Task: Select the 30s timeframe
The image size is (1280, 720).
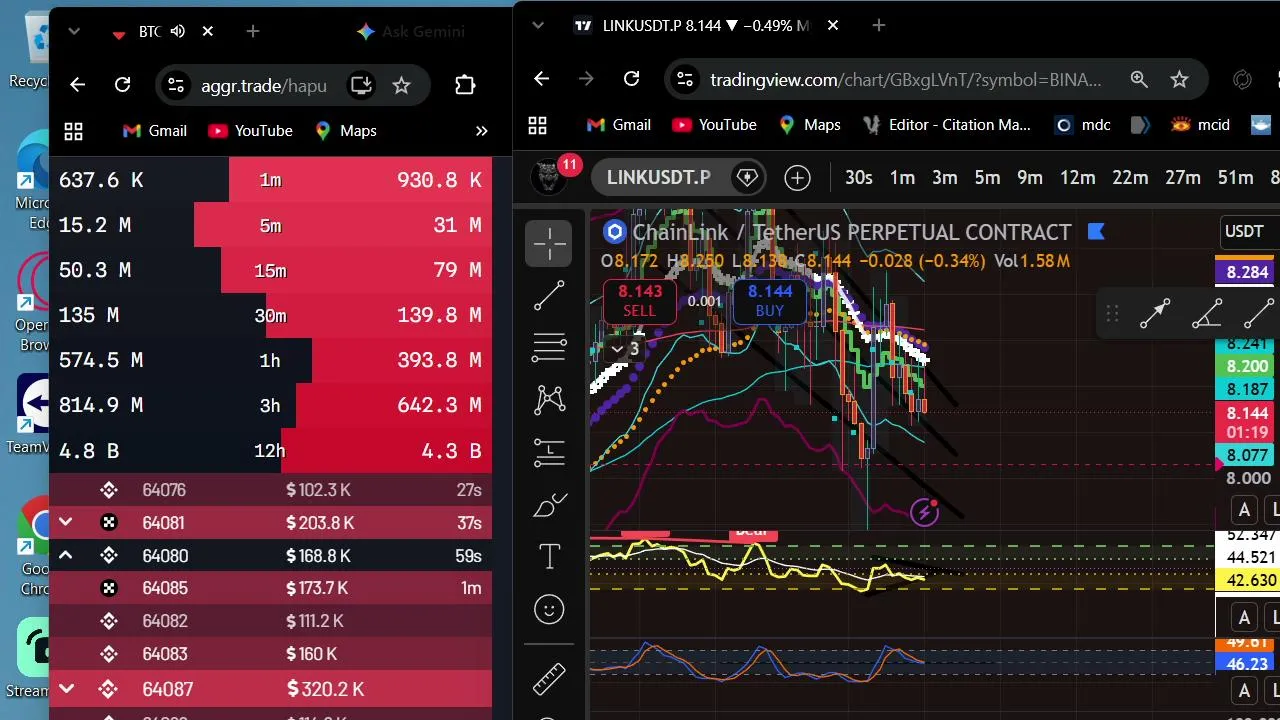Action: click(858, 178)
